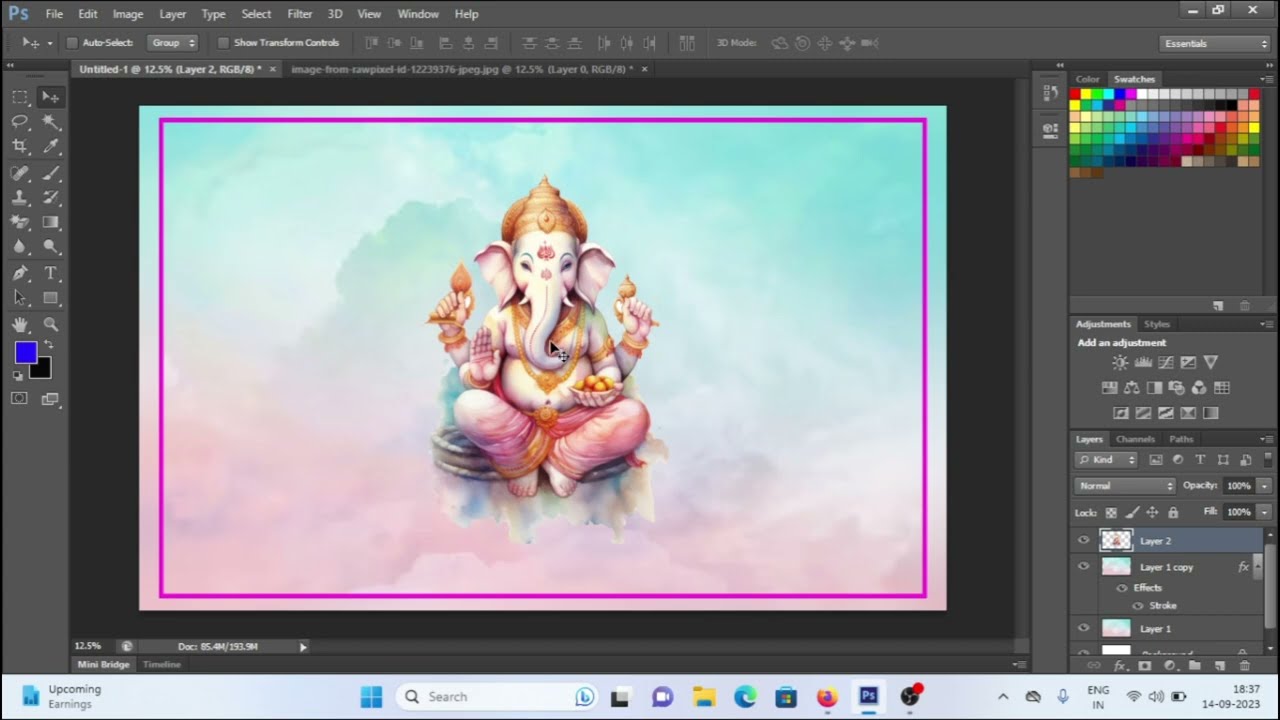Click the Layer 2 thumbnail

(x=1116, y=540)
